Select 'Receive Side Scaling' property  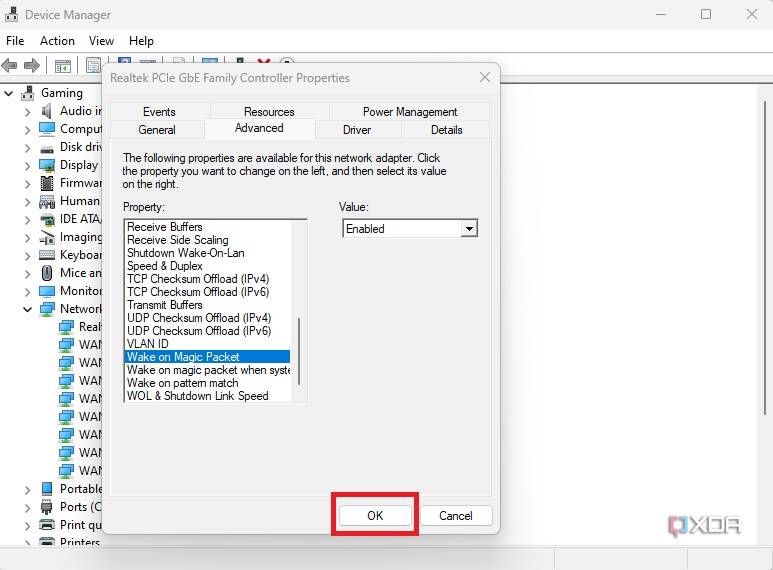click(x=177, y=240)
